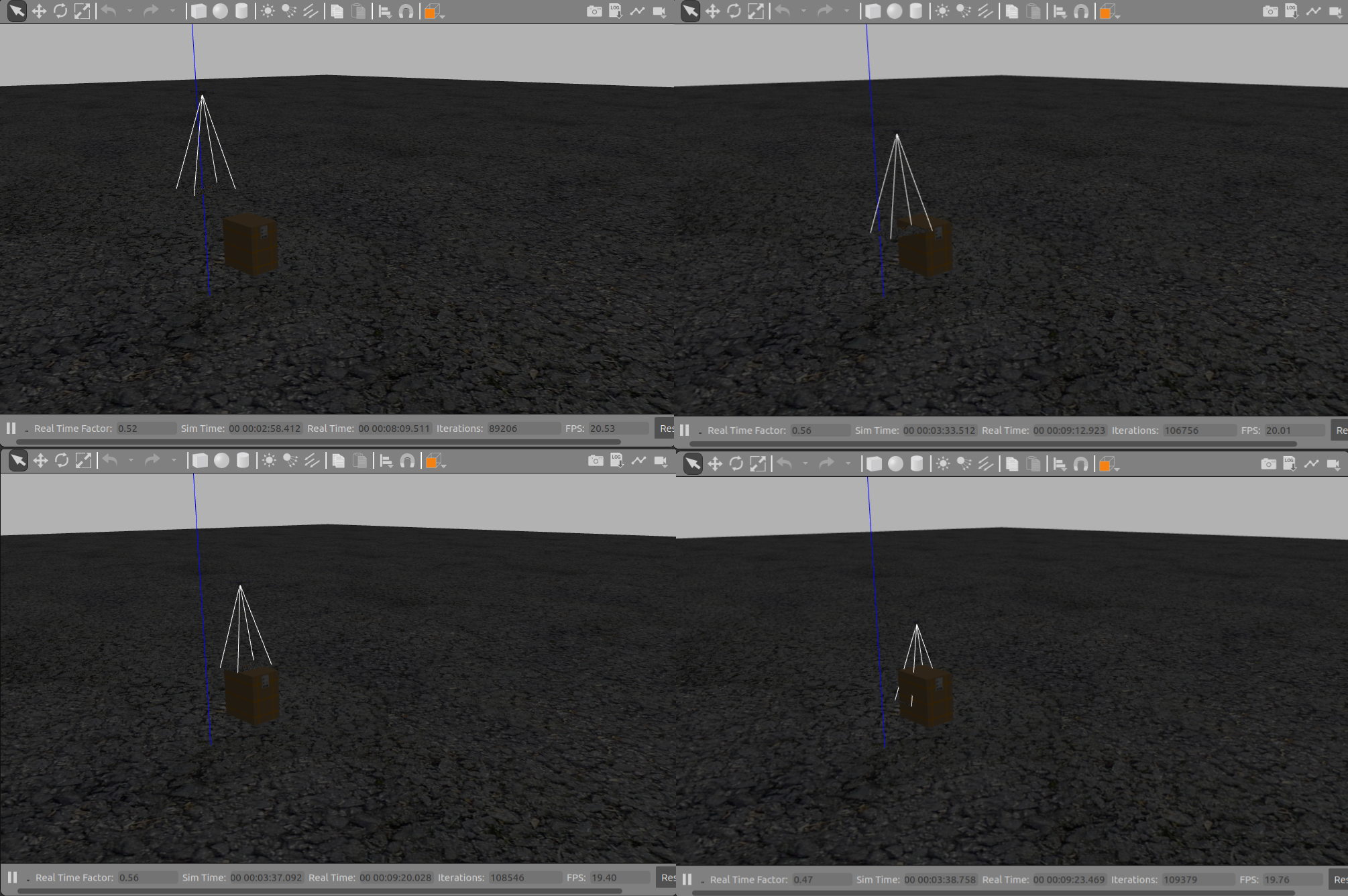Toggle the snap magnet in the top-left window toolbar
This screenshot has height=896, width=1348.
(x=406, y=11)
